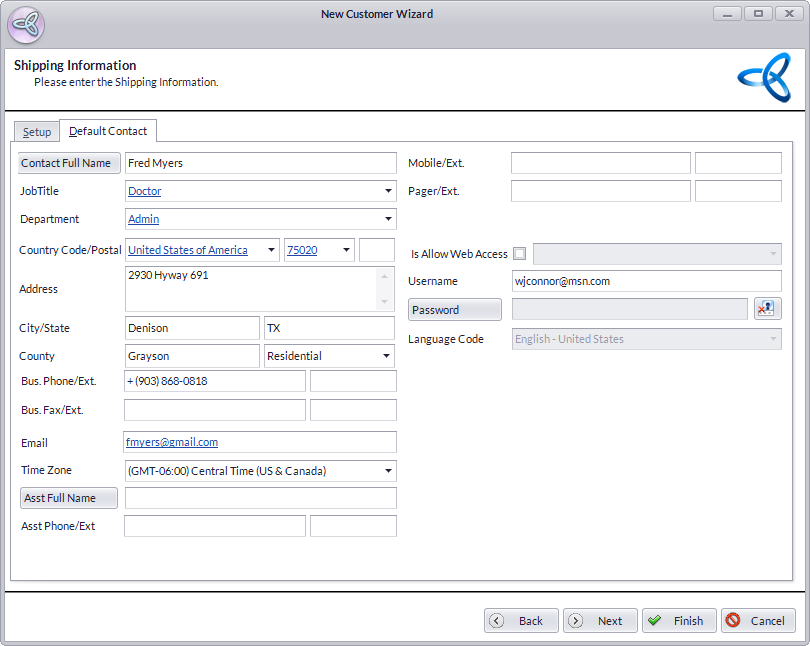Expand the Time Zone combo box
This screenshot has height=646, width=810.
point(387,471)
